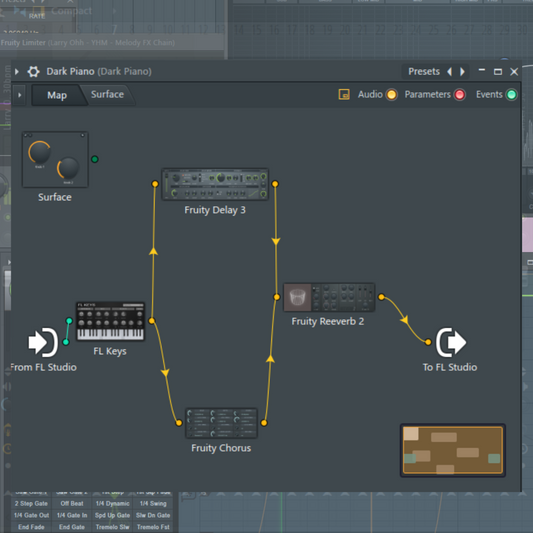Click the Surface module green output port

click(95, 159)
